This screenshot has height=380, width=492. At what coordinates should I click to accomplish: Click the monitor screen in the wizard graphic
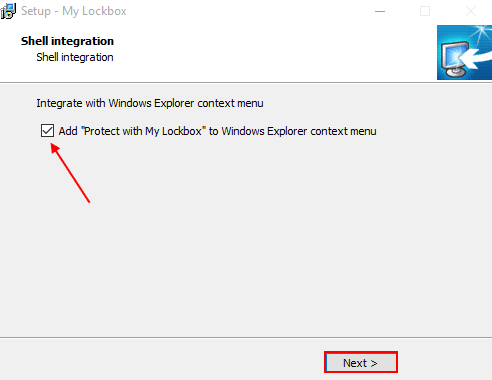[x=454, y=55]
